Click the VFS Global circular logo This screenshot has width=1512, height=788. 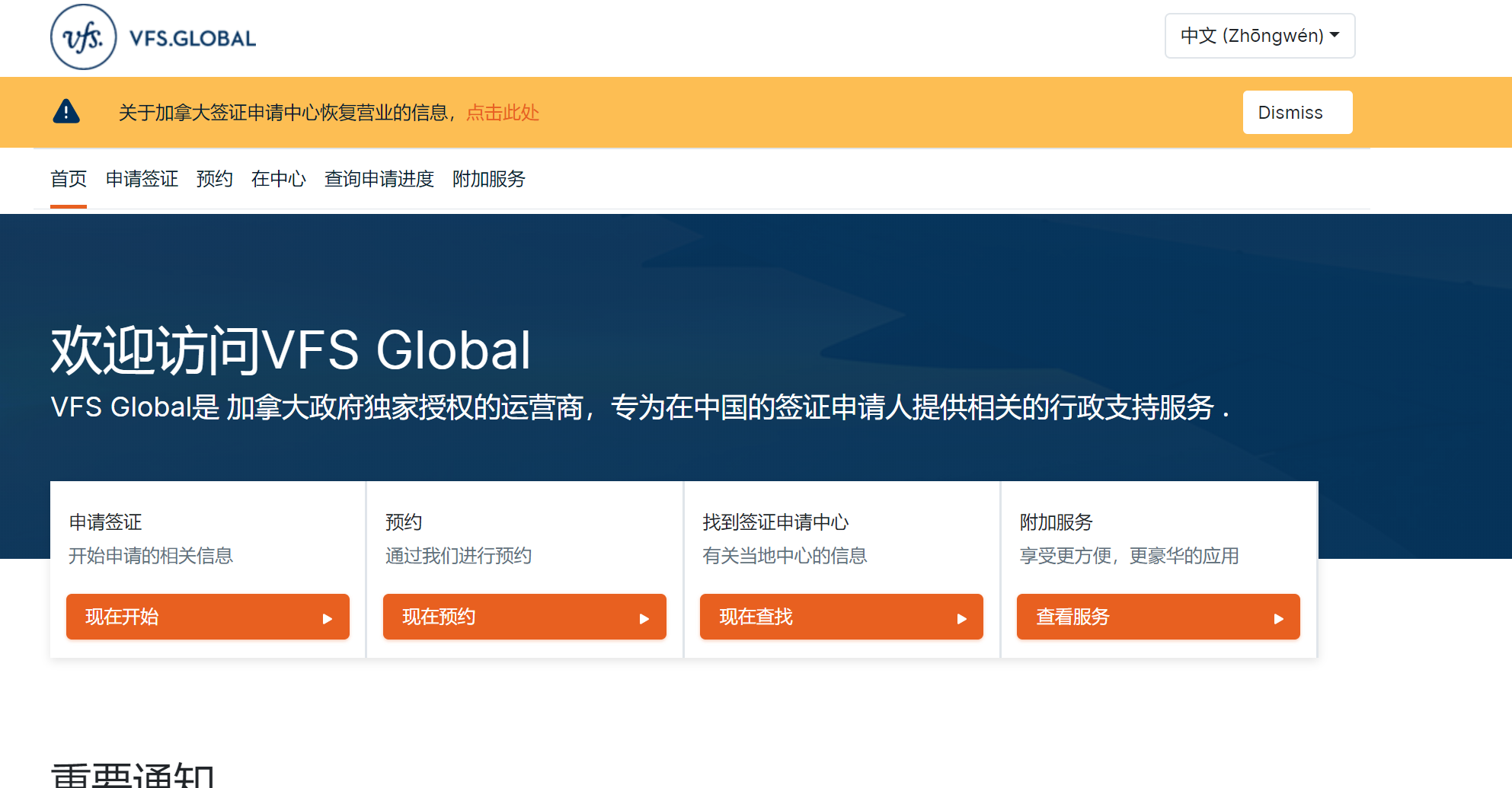pos(84,37)
